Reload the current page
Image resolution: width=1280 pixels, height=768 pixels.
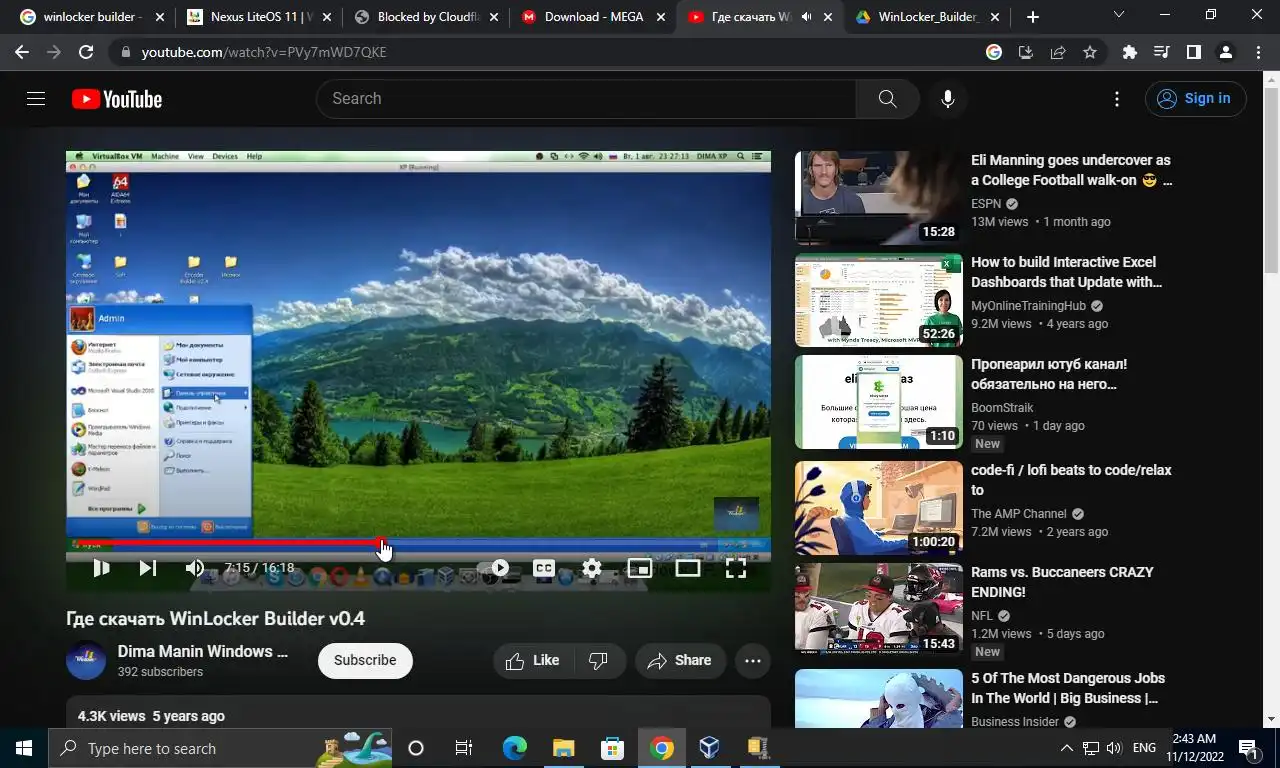[x=86, y=52]
